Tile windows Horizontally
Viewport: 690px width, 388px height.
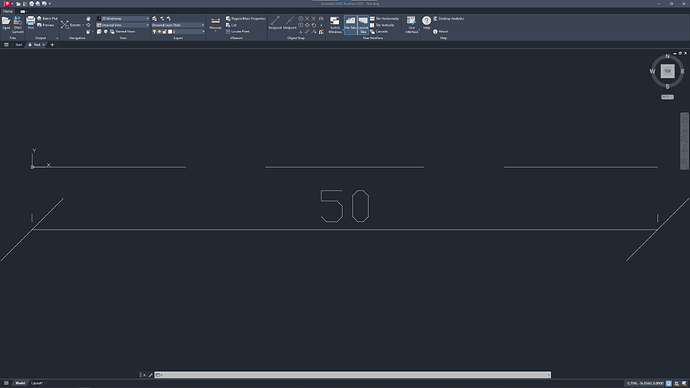(384, 18)
